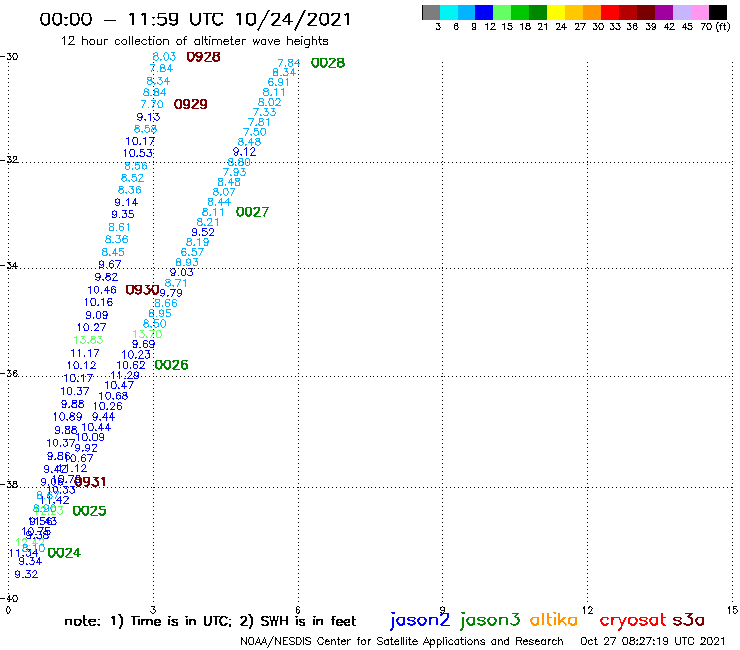Viewport: 740px width, 650px height.
Task: Click the green 0027 time marker
Action: (x=252, y=212)
